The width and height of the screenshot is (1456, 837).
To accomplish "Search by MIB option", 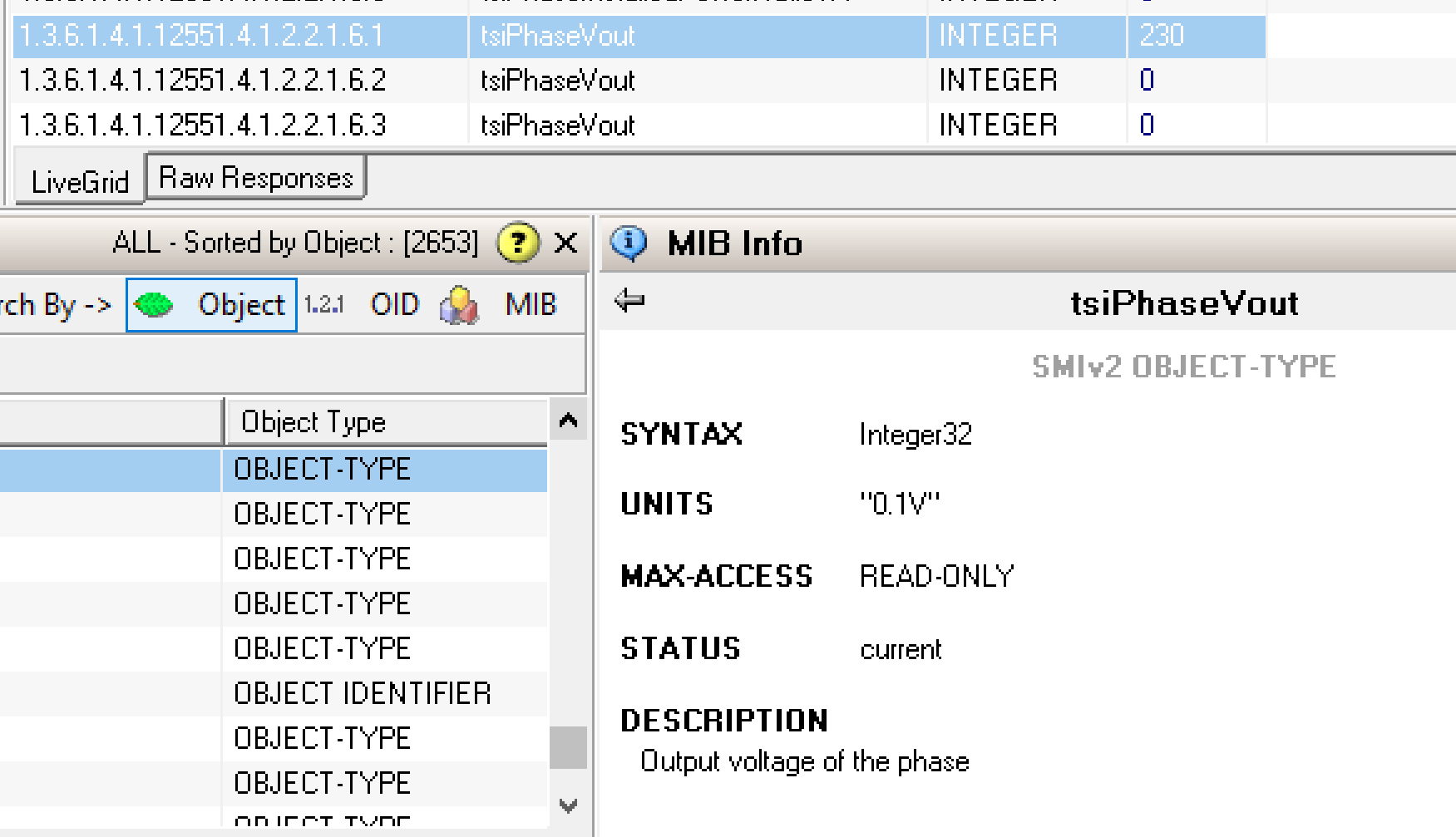I will pos(531,305).
